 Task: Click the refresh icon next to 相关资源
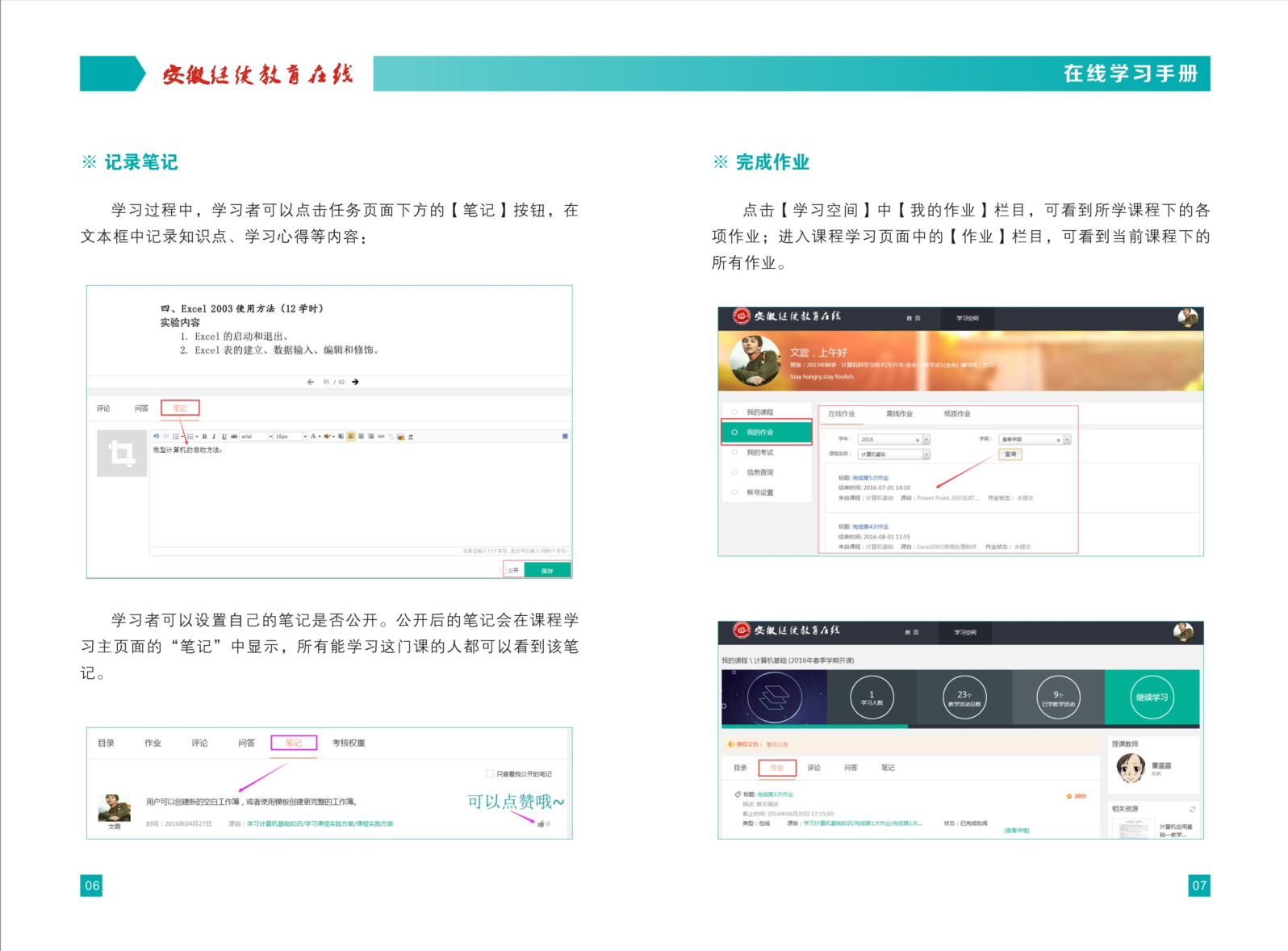[1192, 809]
